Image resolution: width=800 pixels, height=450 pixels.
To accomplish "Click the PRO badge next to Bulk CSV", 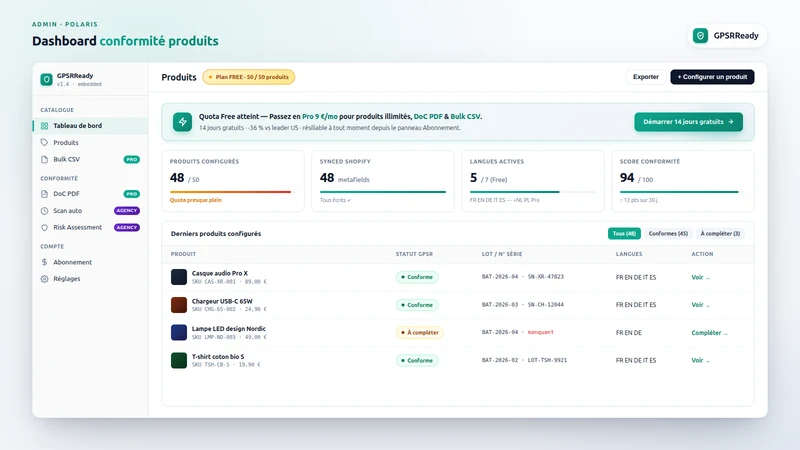I will (132, 159).
